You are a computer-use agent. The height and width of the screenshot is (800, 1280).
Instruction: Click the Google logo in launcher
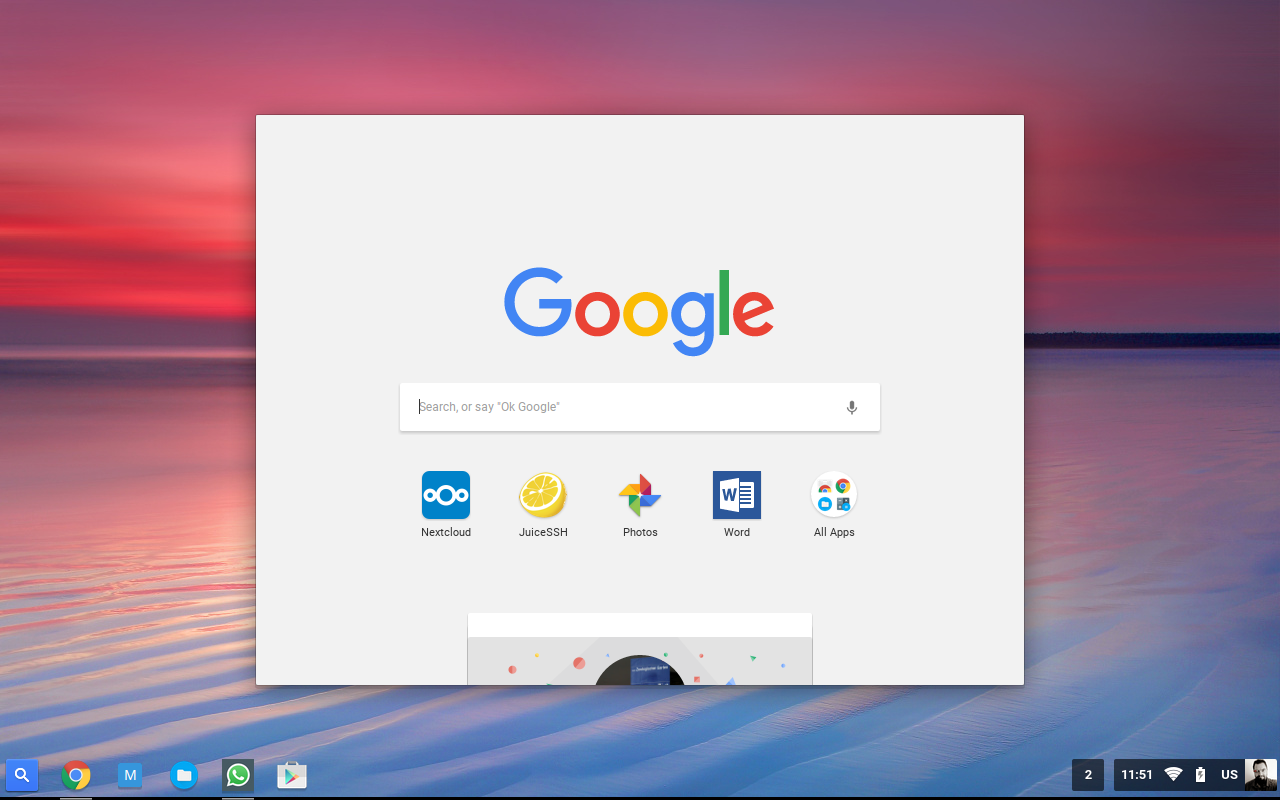(639, 311)
